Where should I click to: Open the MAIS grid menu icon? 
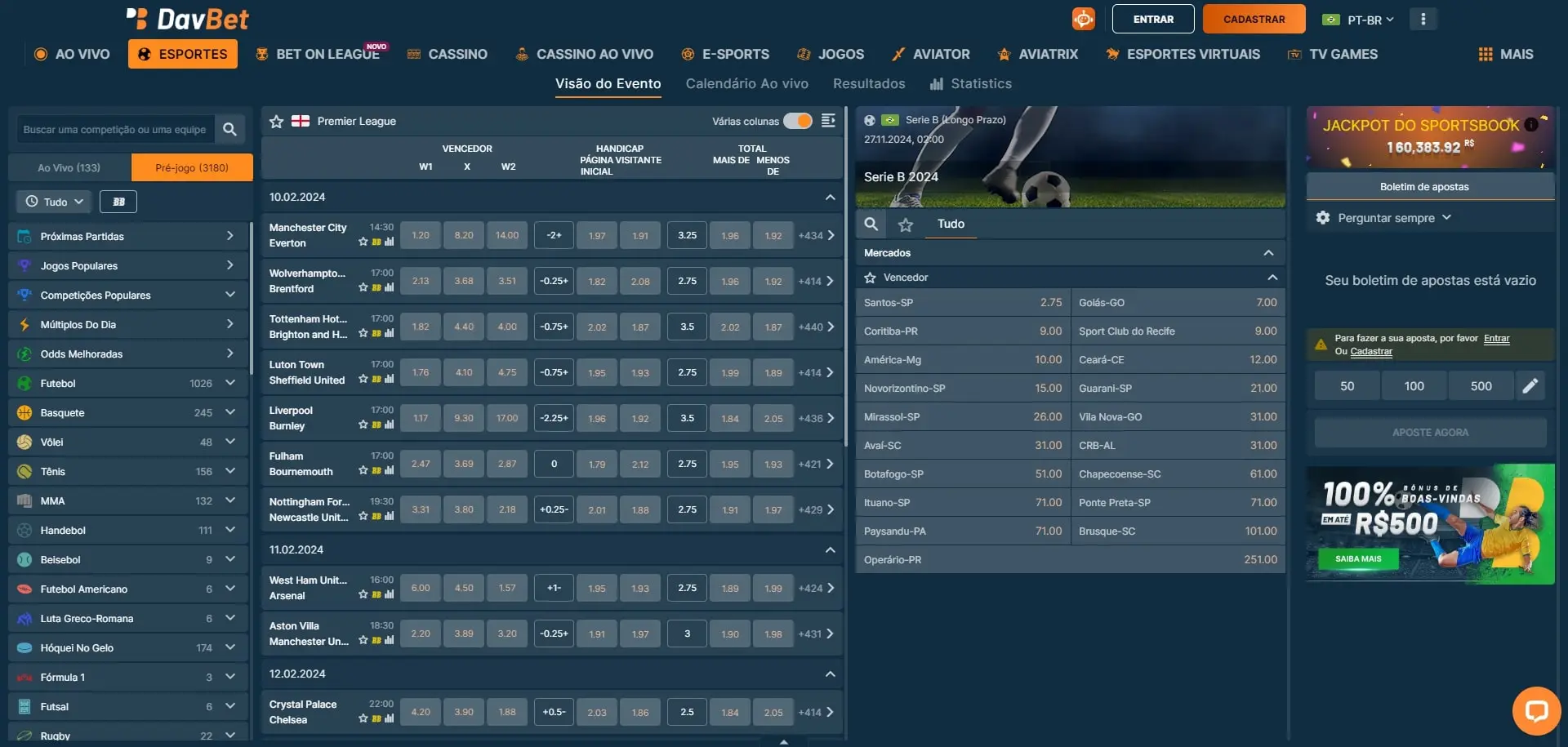click(1486, 54)
